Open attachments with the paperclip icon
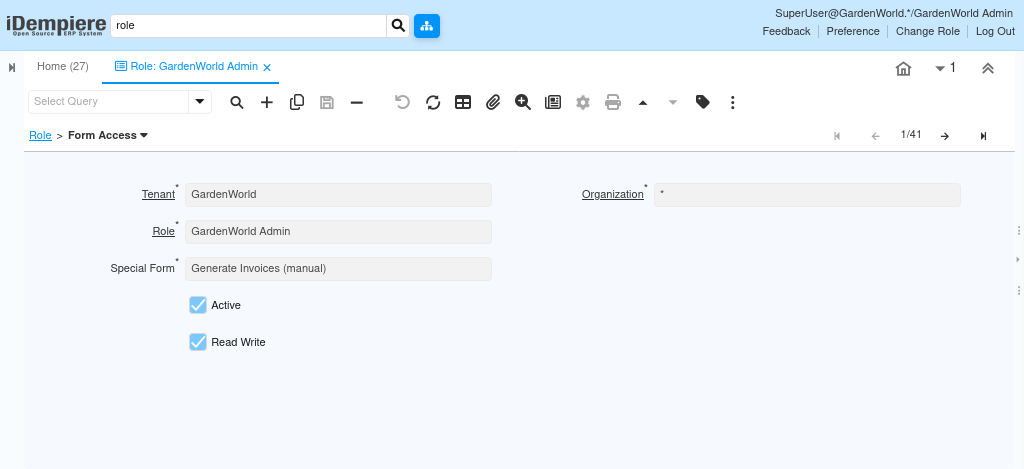Image resolution: width=1024 pixels, height=469 pixels. (493, 103)
